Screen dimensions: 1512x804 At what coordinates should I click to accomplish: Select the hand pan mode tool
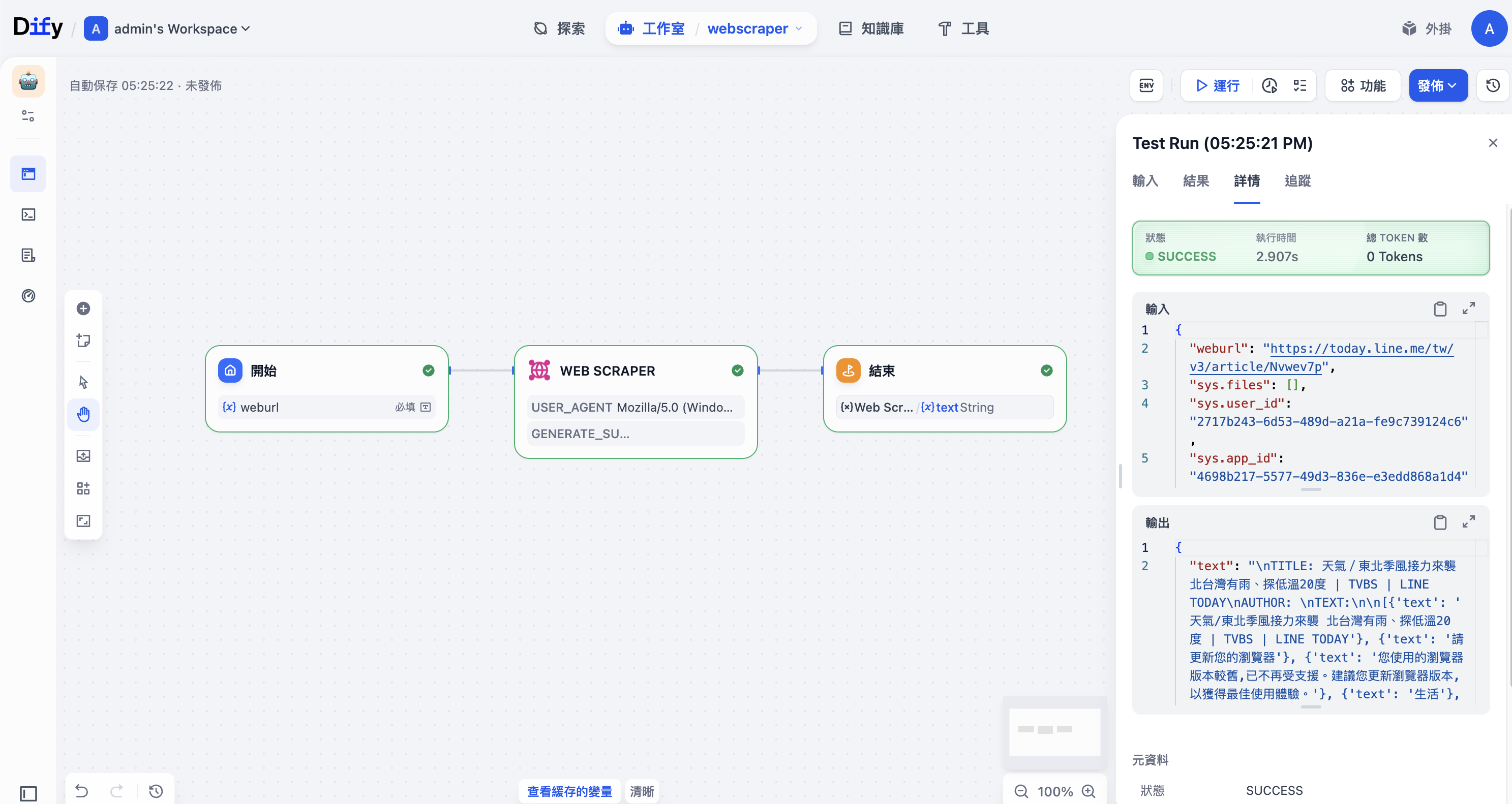pos(83,414)
